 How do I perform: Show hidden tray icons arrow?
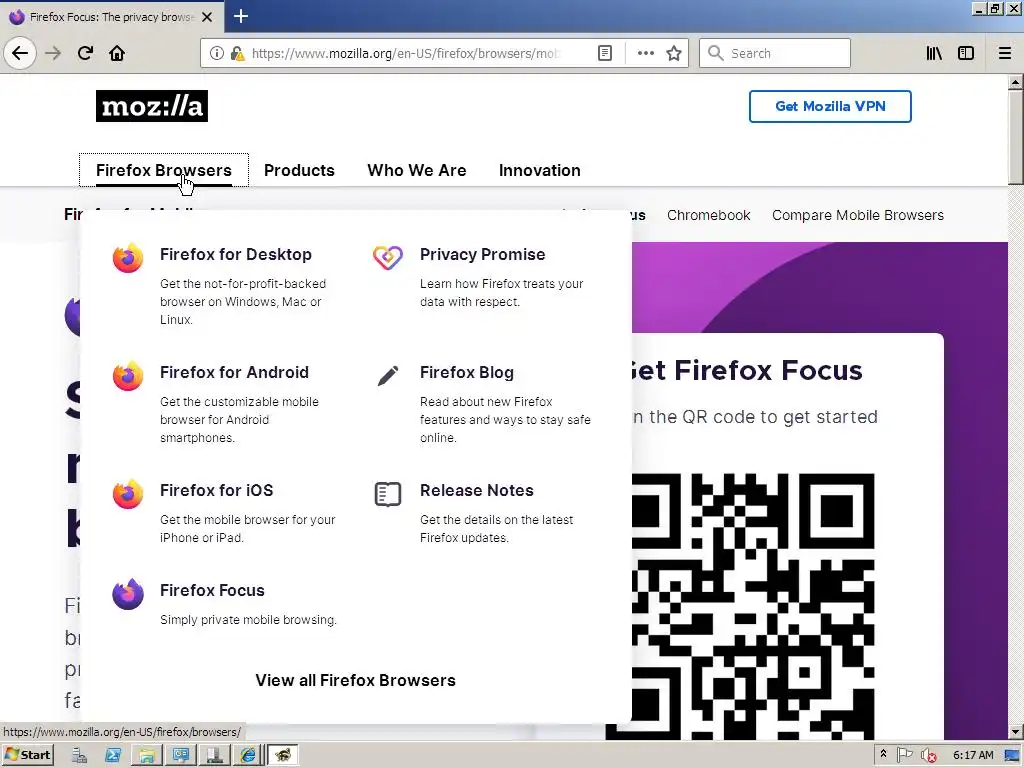(x=883, y=754)
